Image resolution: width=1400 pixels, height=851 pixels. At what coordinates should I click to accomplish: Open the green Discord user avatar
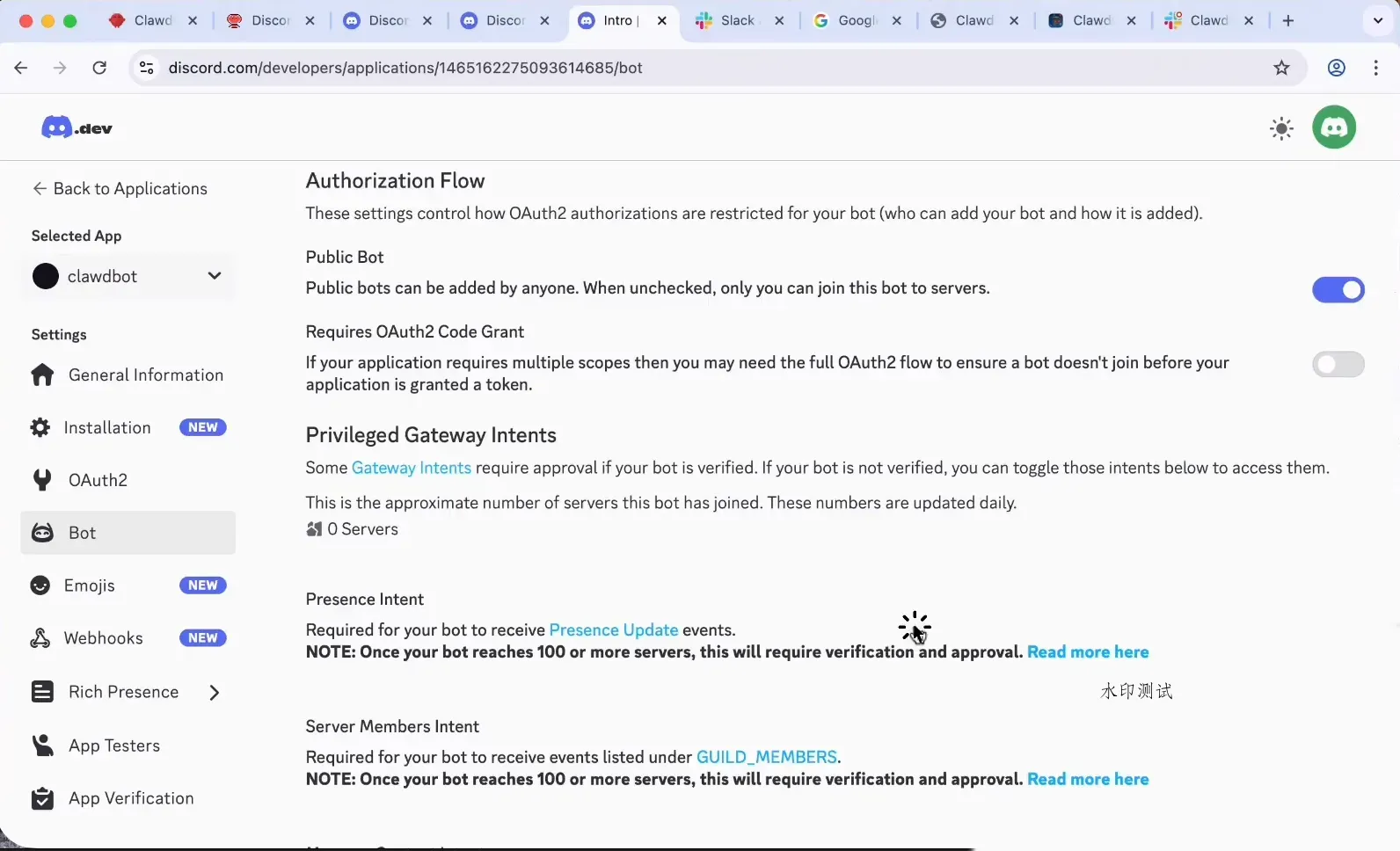[1333, 128]
